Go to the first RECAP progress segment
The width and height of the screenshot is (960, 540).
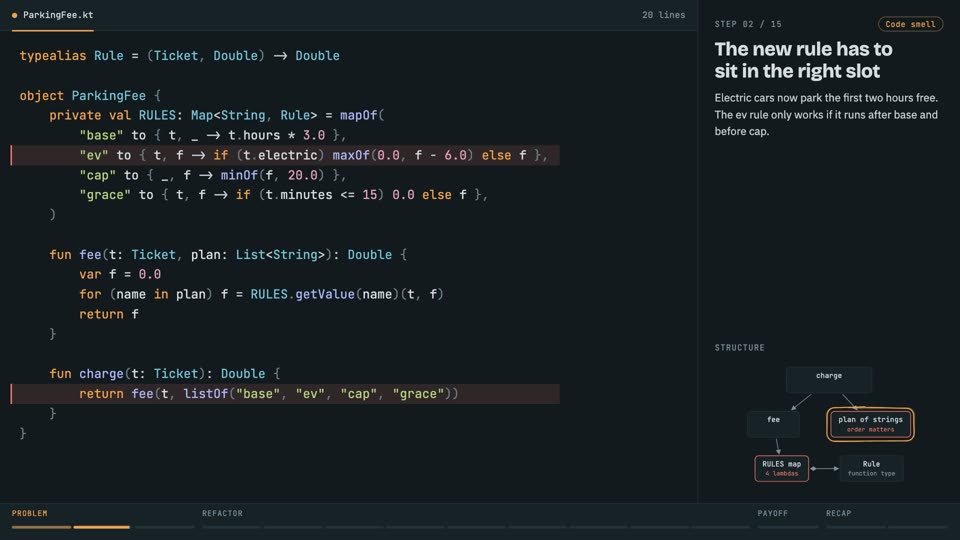pyautogui.click(x=856, y=527)
